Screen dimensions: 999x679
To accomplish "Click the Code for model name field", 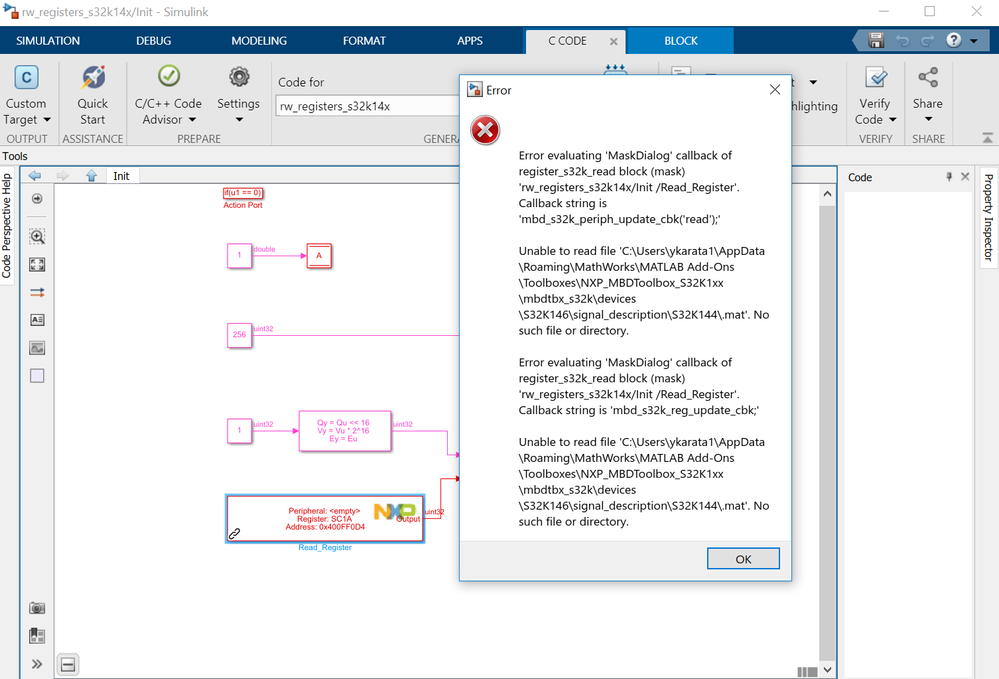I will tap(368, 106).
